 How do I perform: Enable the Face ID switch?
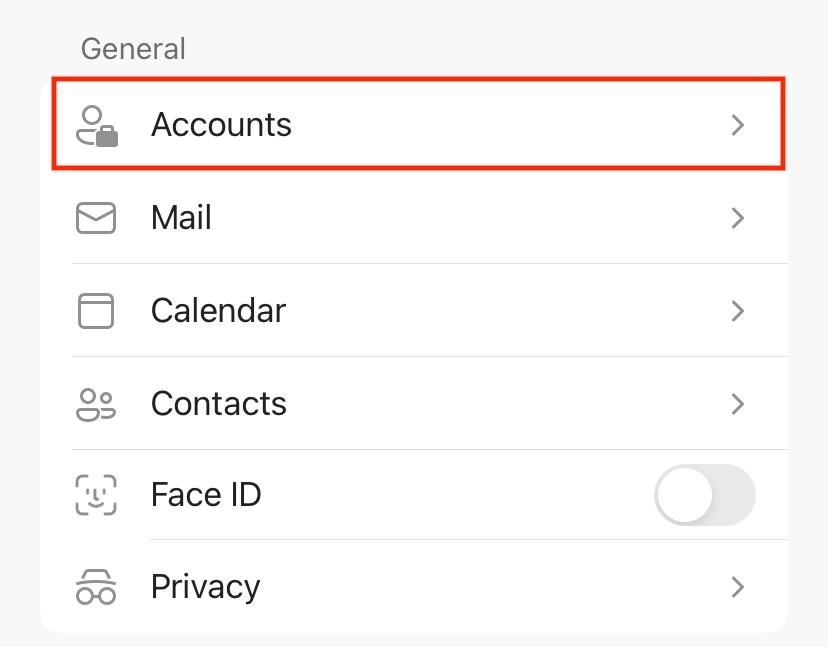coord(704,495)
